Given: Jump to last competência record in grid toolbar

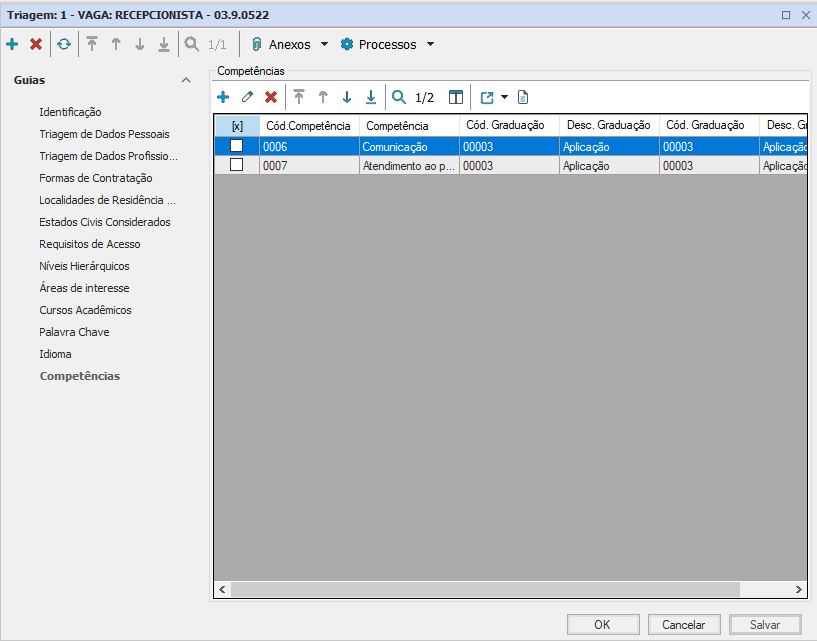Looking at the screenshot, I should (371, 97).
